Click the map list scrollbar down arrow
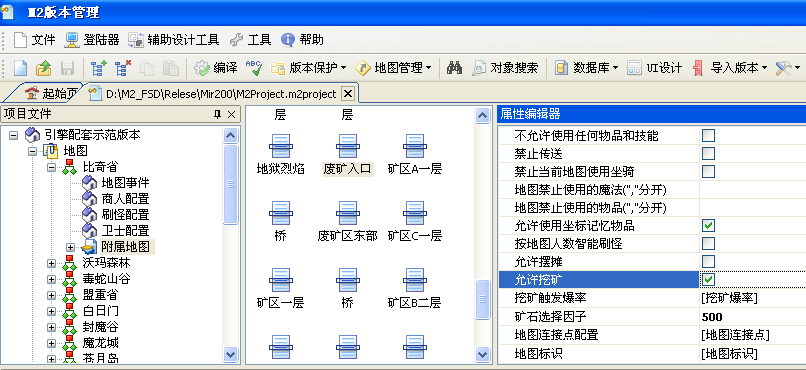This screenshot has width=806, height=370. point(482,354)
